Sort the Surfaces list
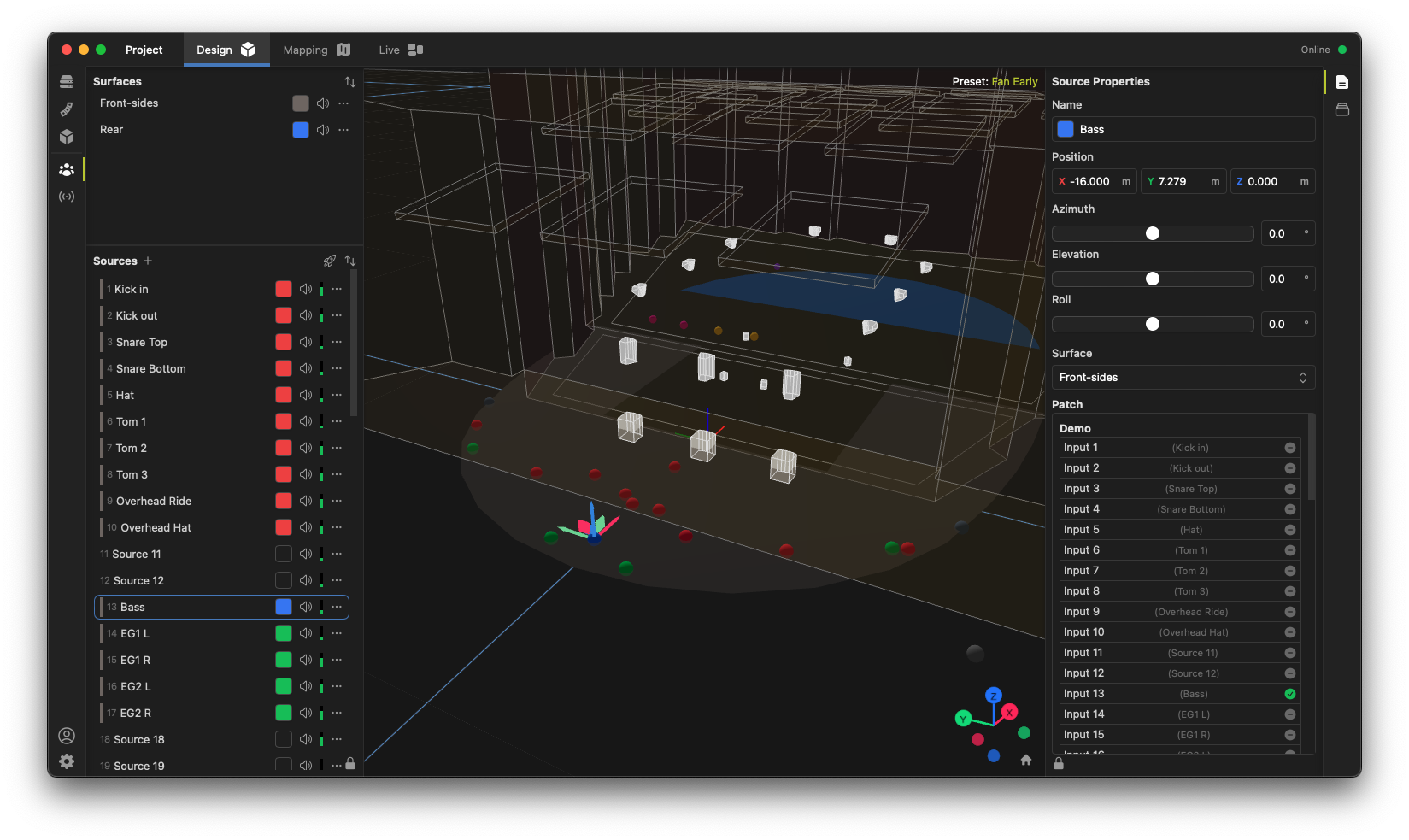The image size is (1409, 840). click(349, 82)
